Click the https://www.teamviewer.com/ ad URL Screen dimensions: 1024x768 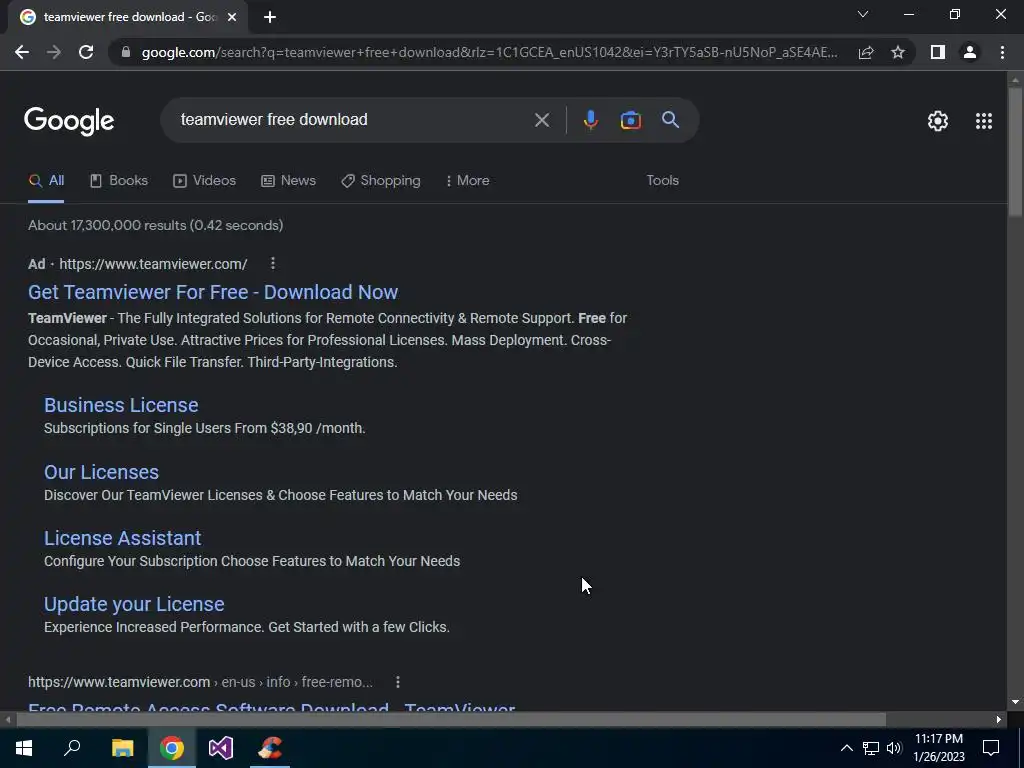(x=153, y=264)
